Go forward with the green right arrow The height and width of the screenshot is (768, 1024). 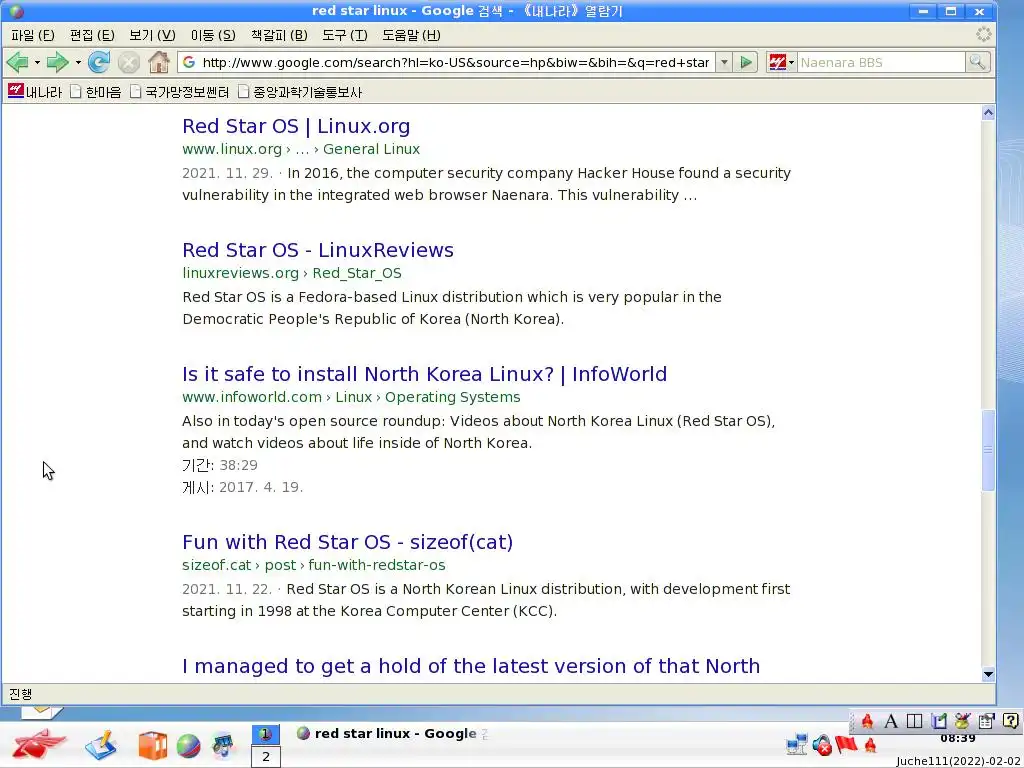pos(57,63)
